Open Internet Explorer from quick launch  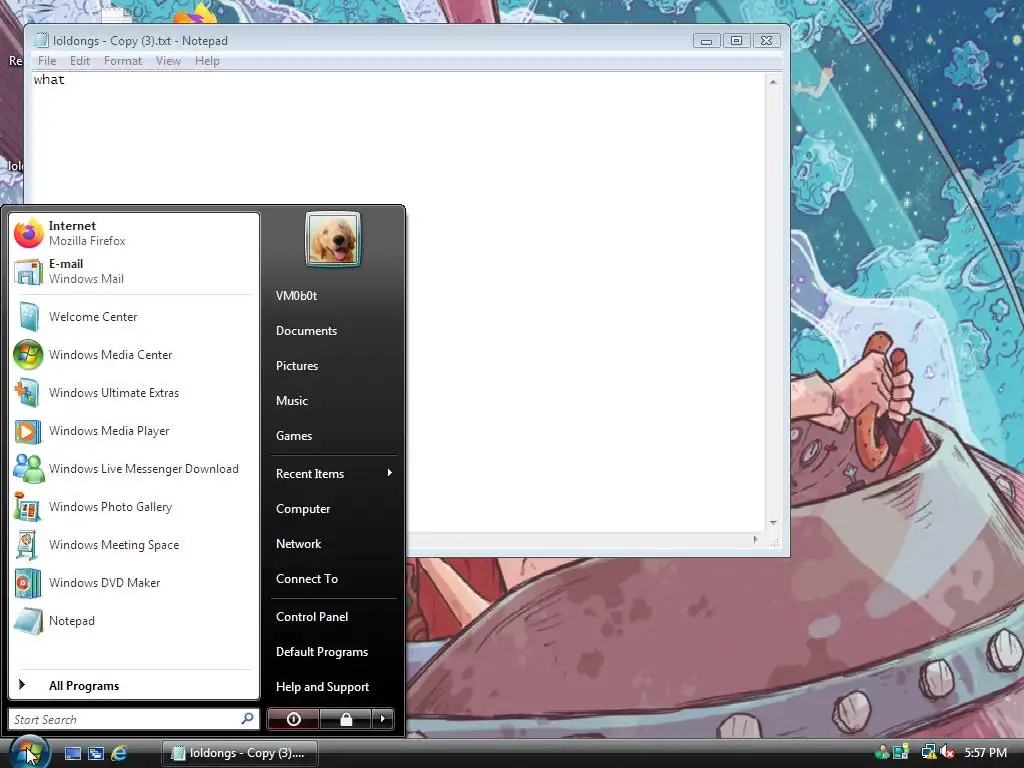(x=119, y=753)
